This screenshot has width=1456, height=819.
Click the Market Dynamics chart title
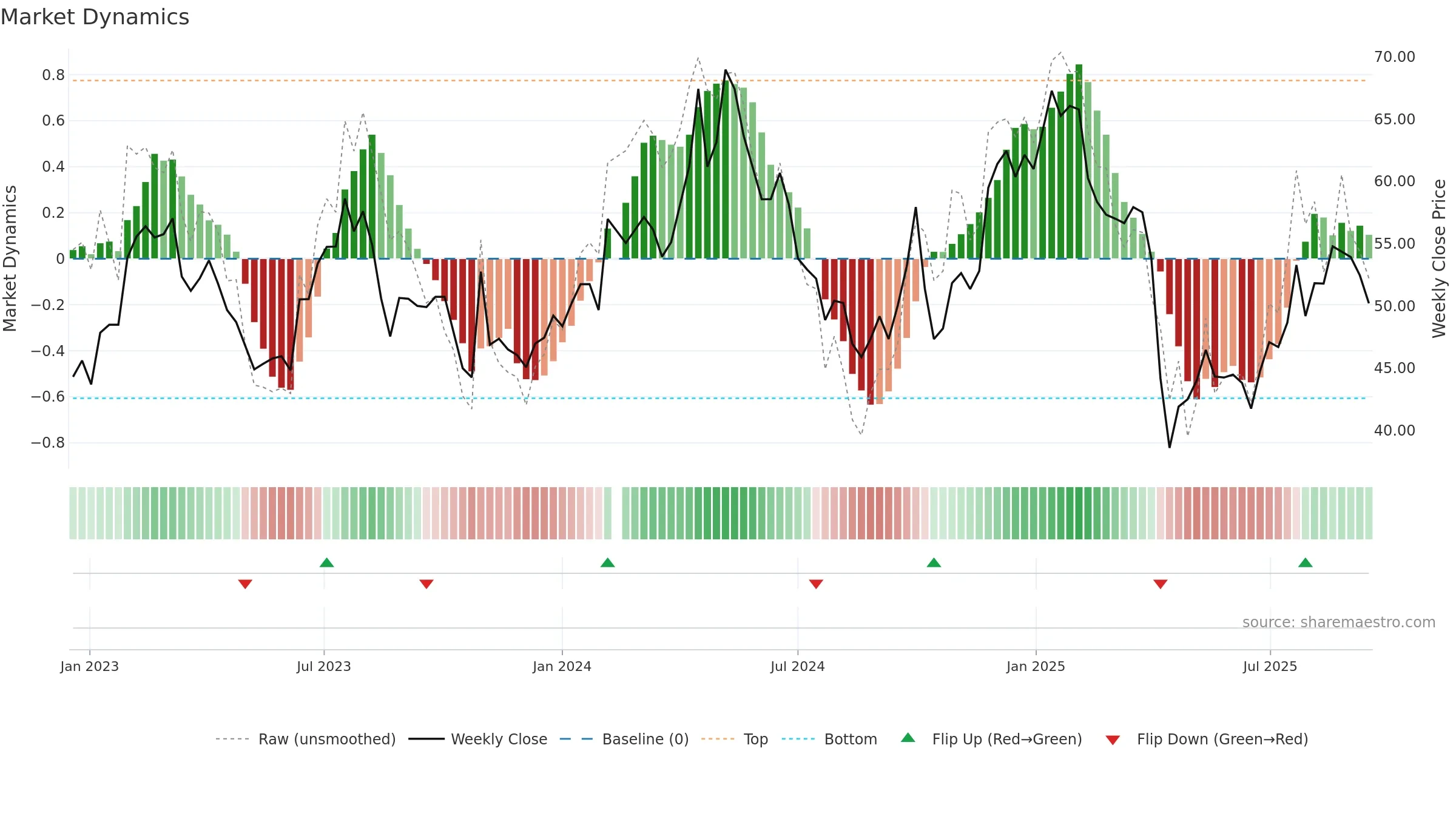click(x=95, y=17)
